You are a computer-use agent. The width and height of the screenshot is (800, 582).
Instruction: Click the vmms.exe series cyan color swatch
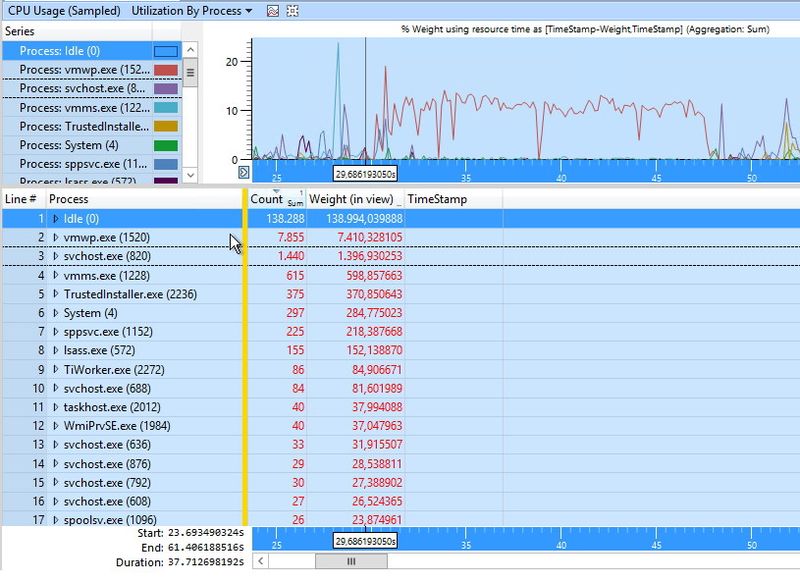(166, 108)
